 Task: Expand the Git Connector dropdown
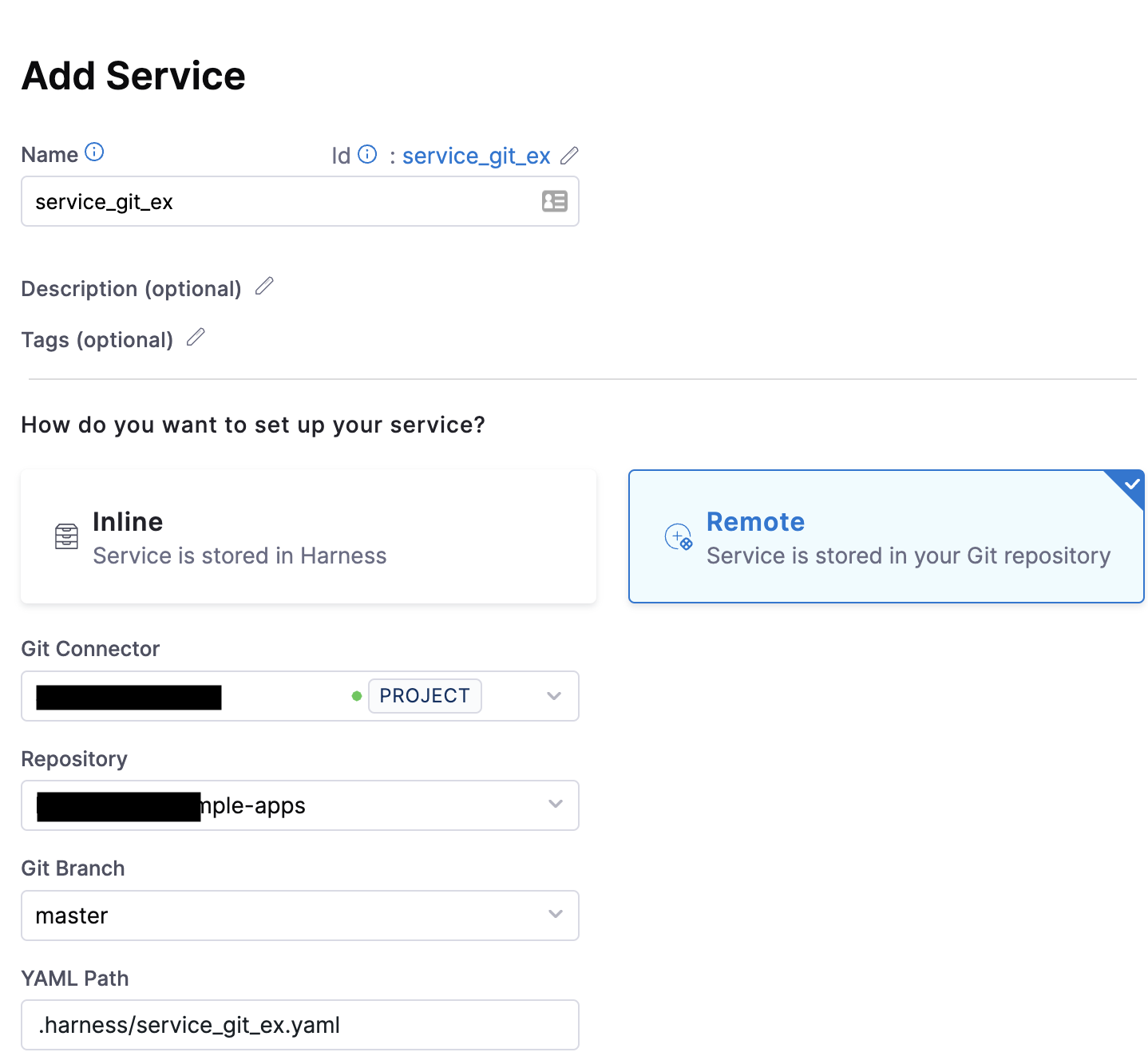[554, 696]
